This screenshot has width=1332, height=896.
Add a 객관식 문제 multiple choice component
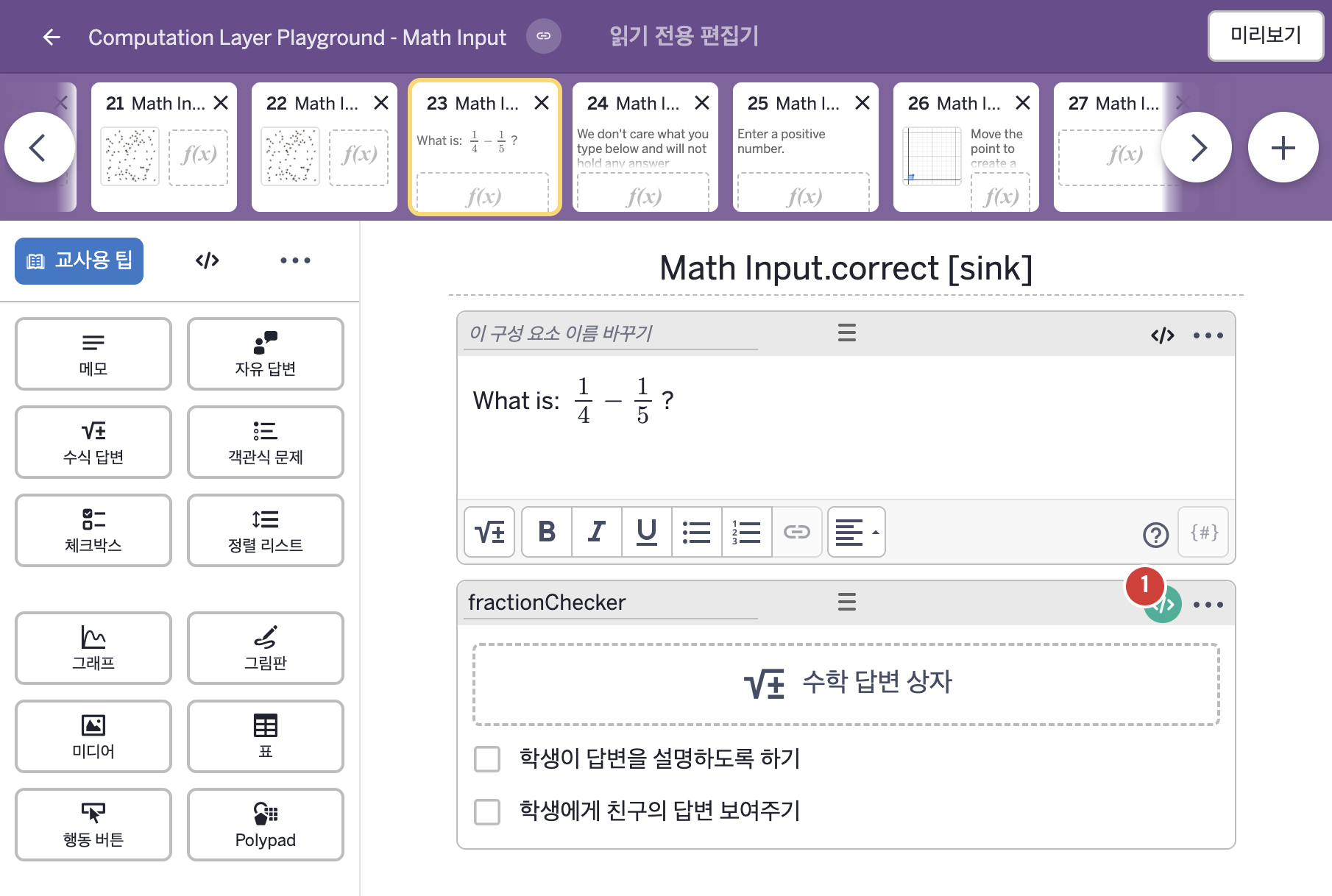point(266,442)
